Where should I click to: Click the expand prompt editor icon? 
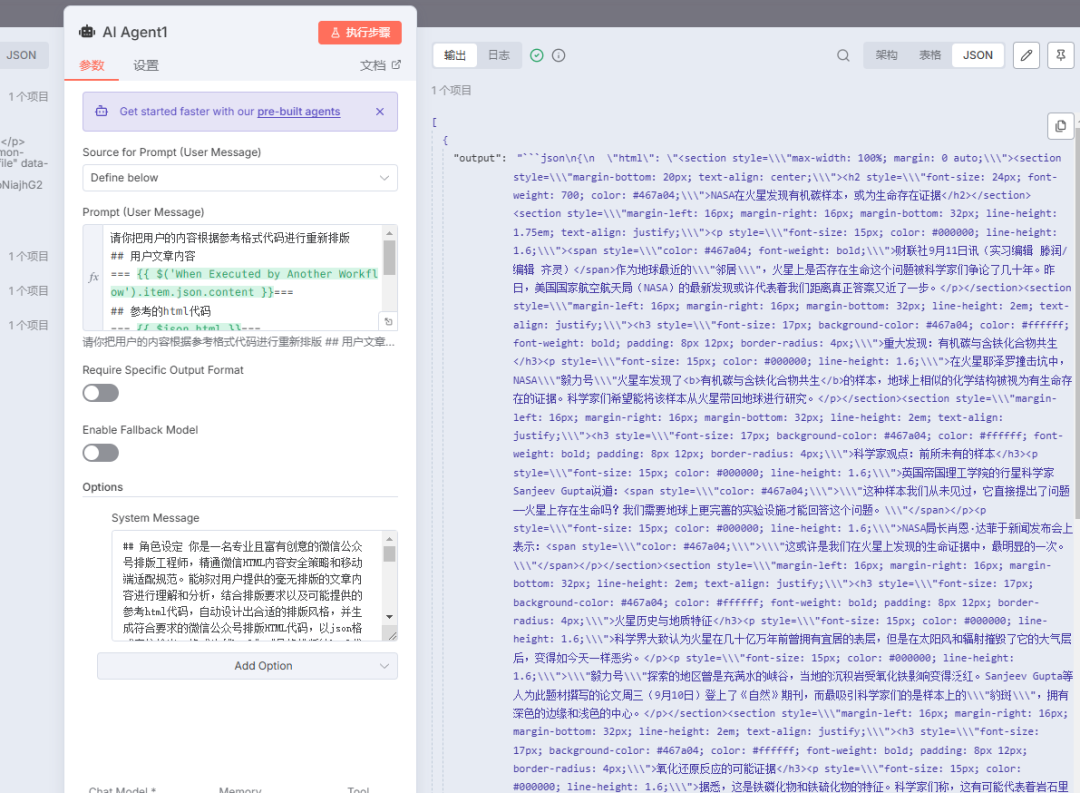[x=388, y=322]
